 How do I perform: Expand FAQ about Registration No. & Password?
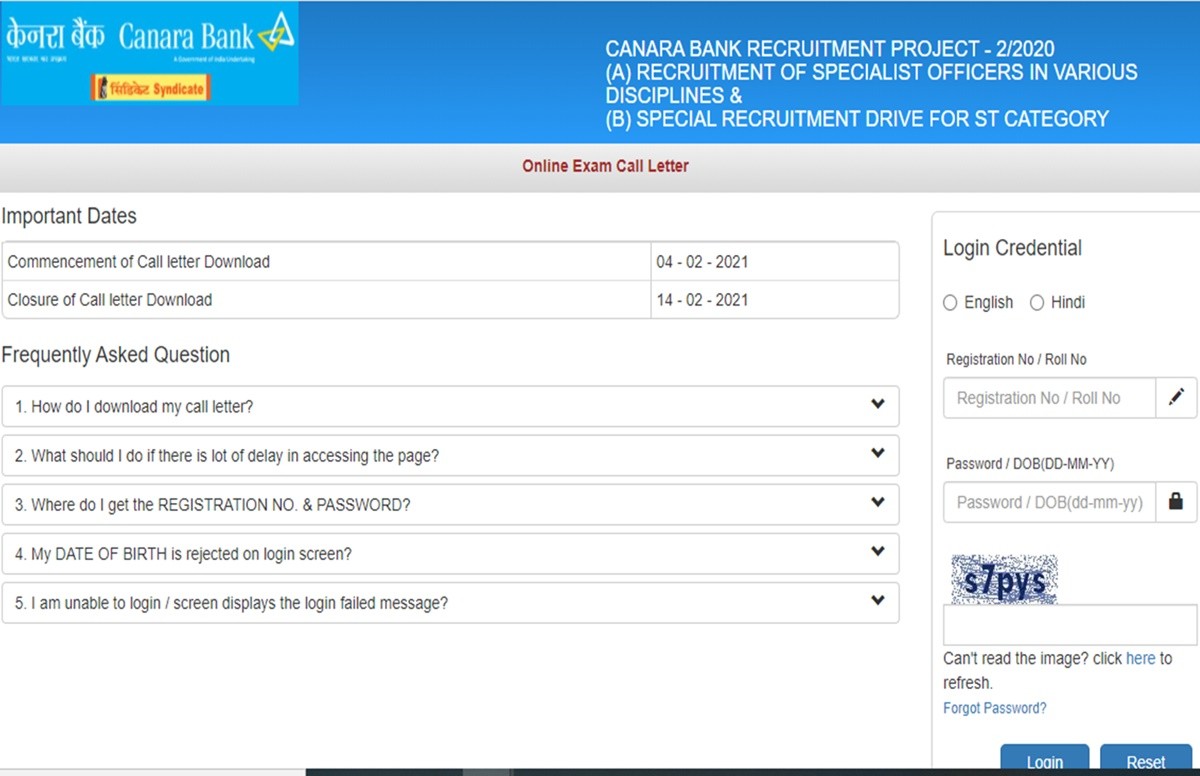[x=212, y=505]
